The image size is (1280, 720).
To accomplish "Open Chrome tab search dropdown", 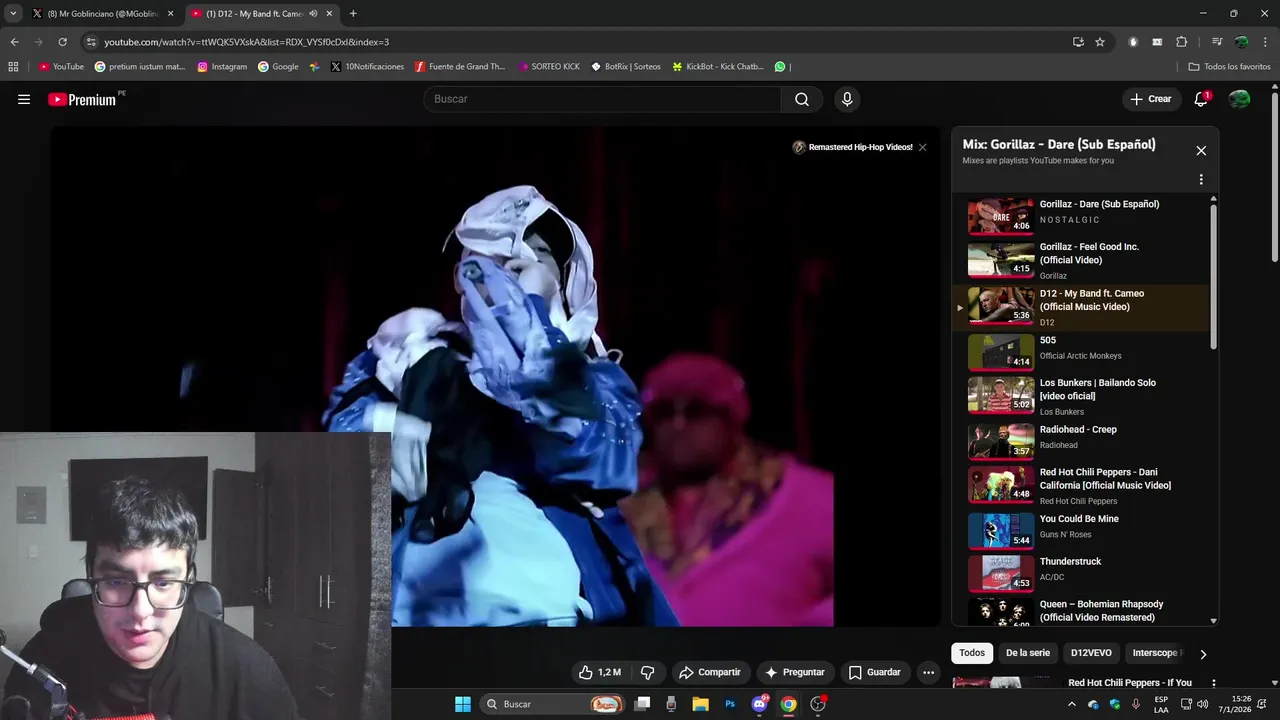I will pos(13,14).
